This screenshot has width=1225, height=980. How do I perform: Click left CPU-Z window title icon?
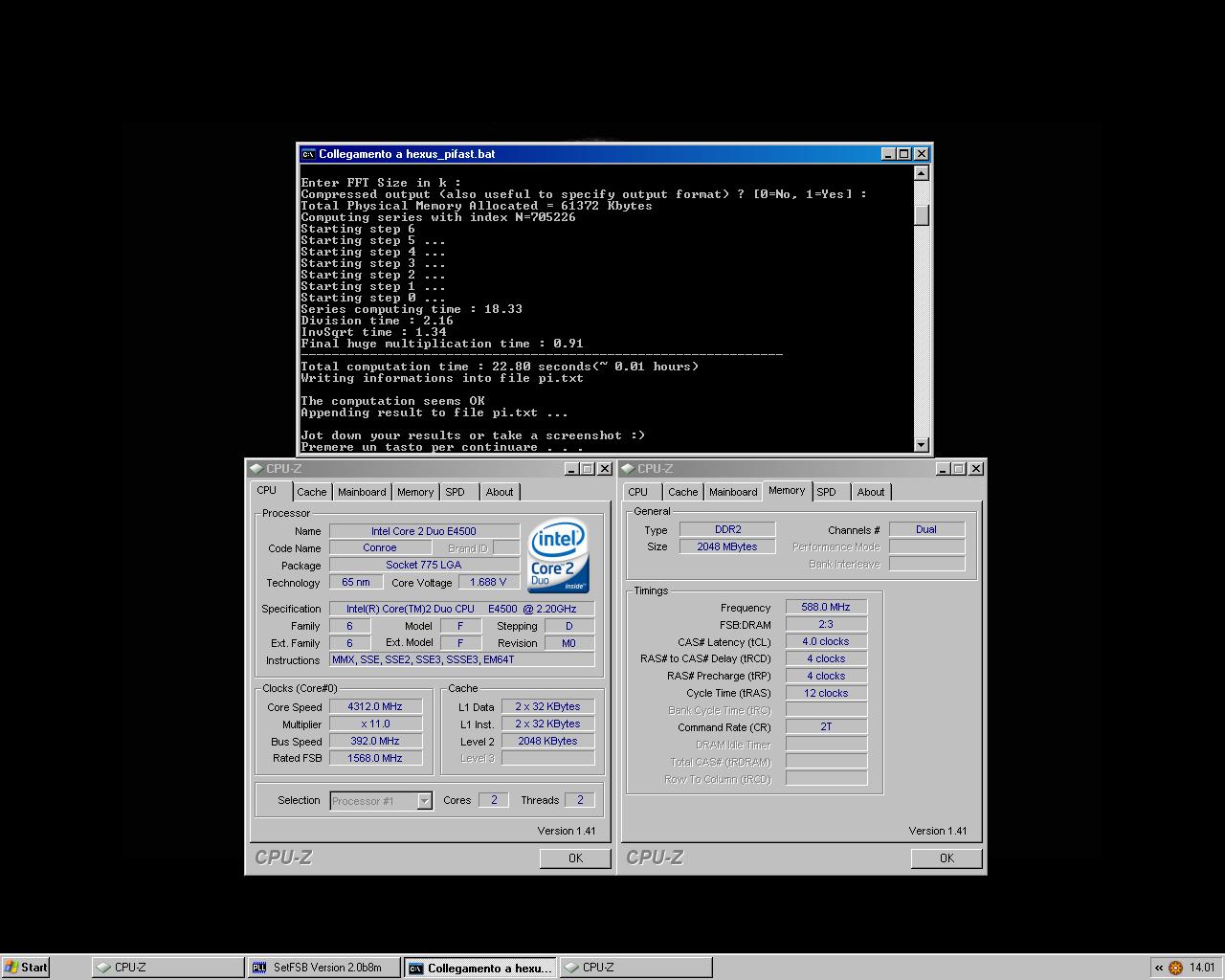(x=256, y=469)
